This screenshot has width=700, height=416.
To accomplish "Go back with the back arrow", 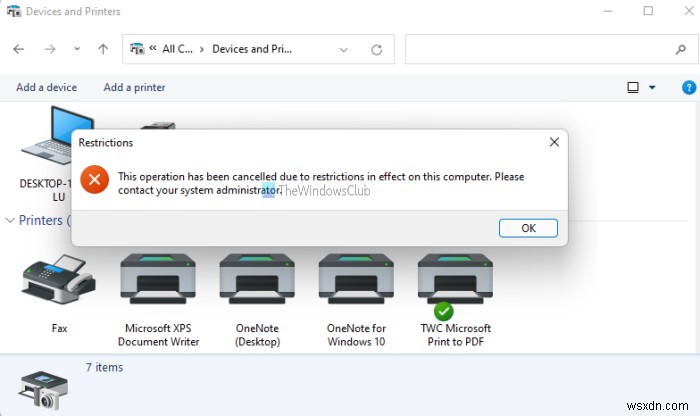I will (19, 49).
